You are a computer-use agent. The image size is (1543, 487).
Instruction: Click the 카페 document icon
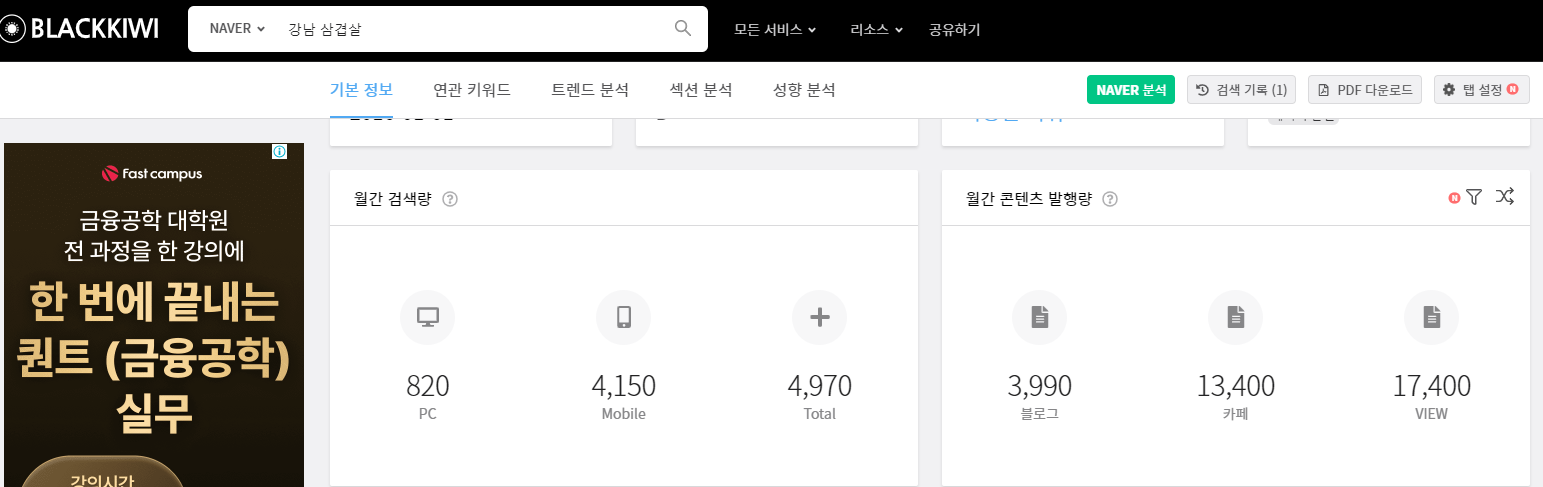click(x=1236, y=318)
